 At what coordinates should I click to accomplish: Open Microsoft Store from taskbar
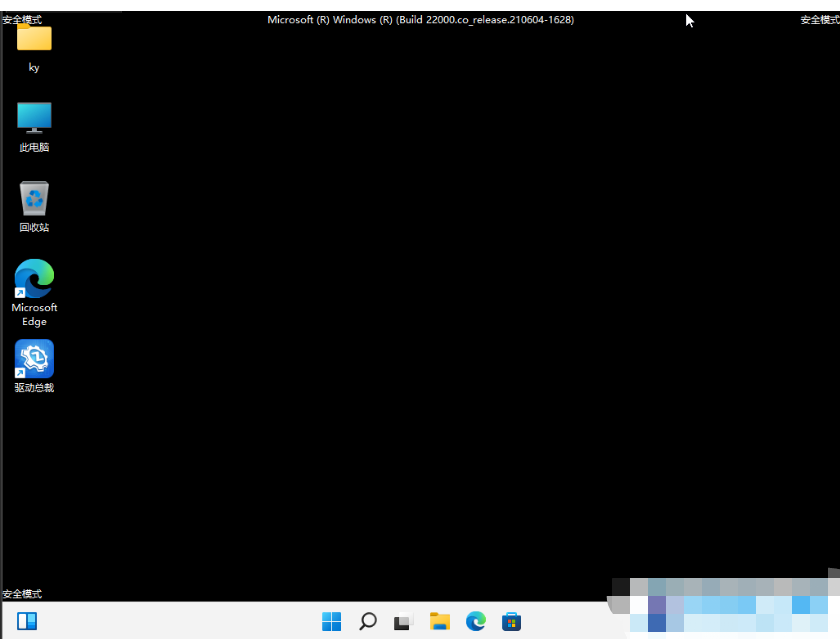click(x=512, y=621)
